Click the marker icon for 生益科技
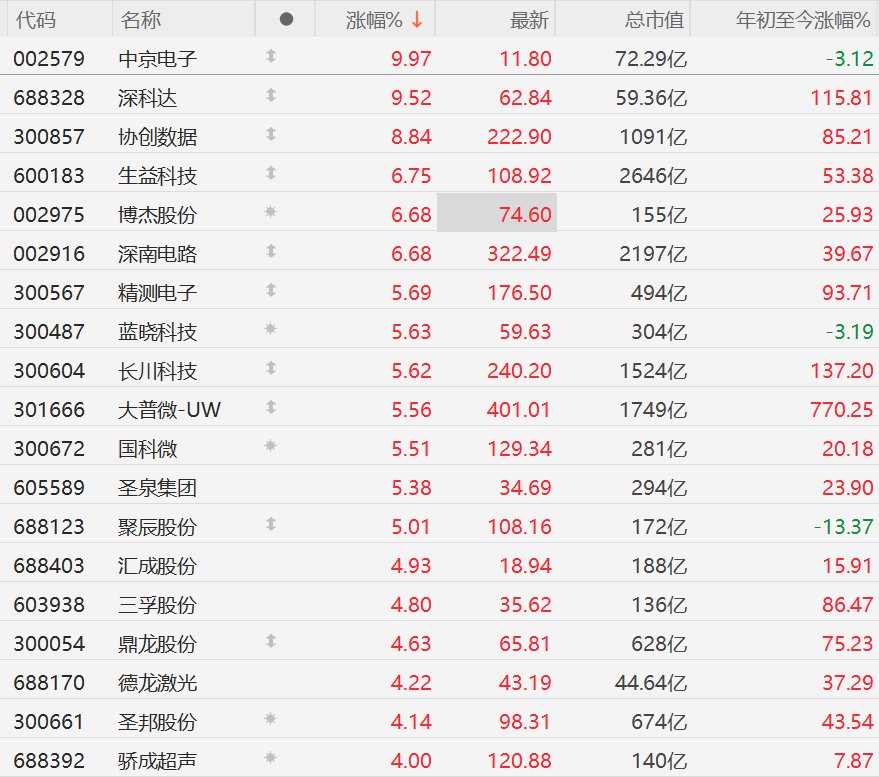Screen dimensions: 879x777 (x=271, y=173)
